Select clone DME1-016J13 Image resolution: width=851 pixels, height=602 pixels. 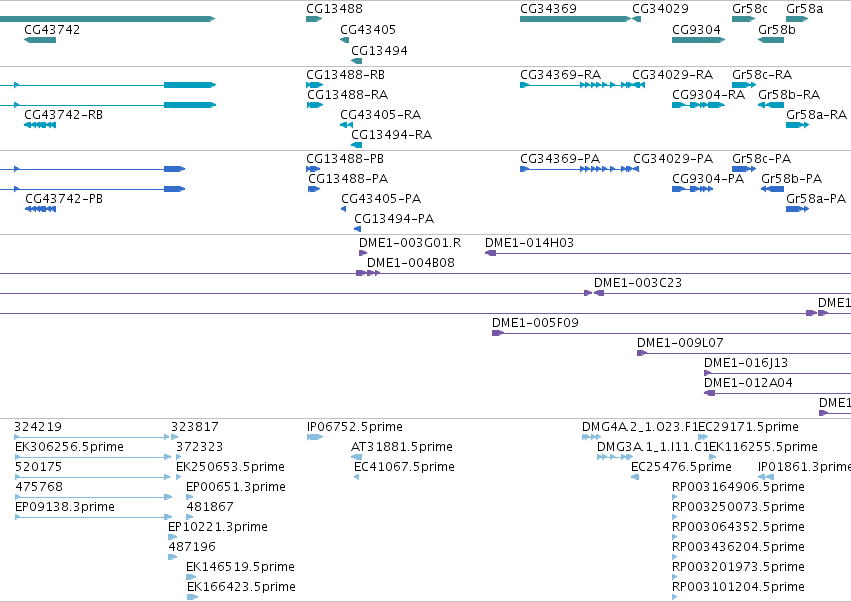(746, 363)
